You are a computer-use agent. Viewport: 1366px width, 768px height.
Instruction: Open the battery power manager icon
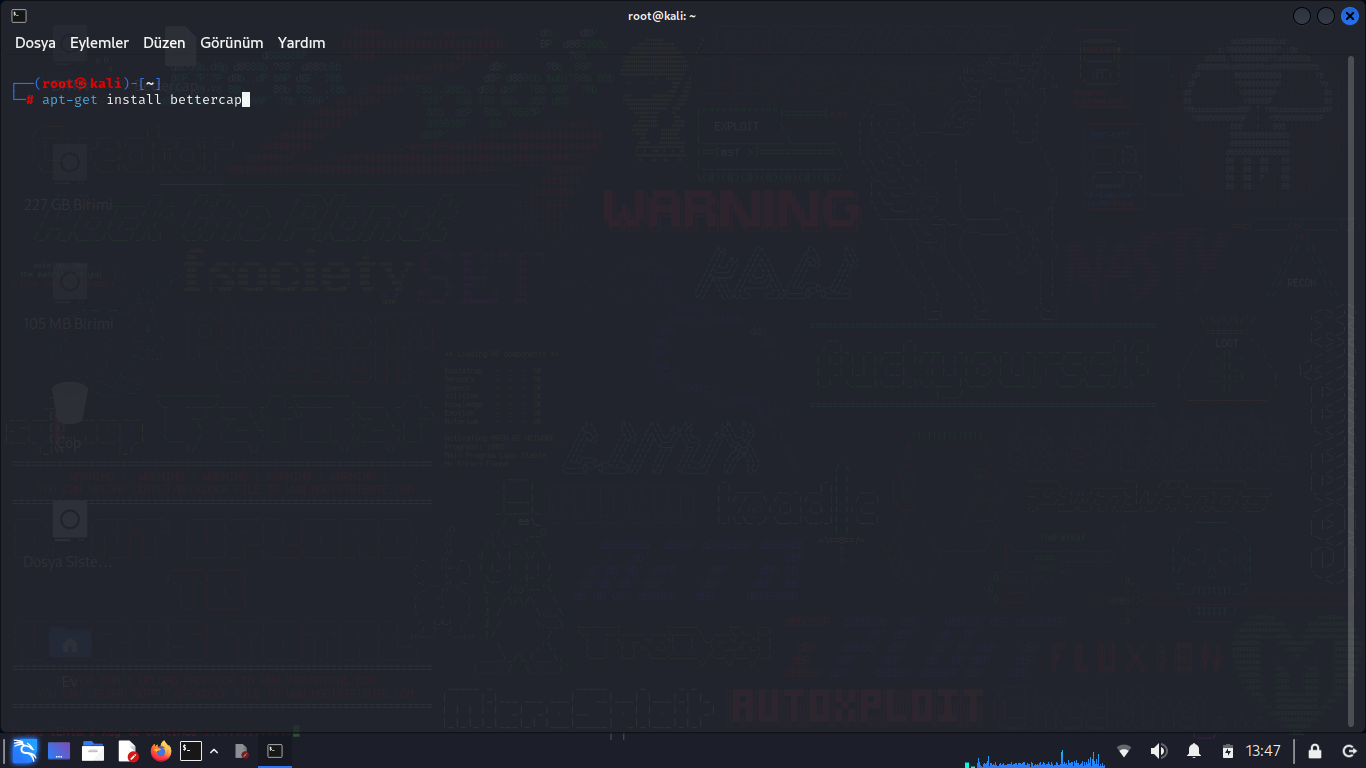(x=1228, y=750)
